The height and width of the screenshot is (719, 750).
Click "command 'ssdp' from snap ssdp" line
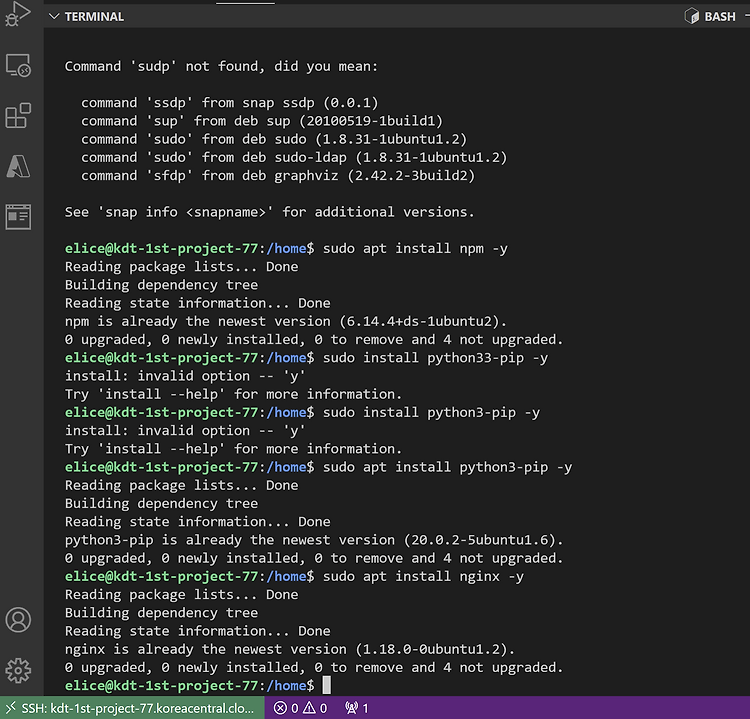[230, 103]
